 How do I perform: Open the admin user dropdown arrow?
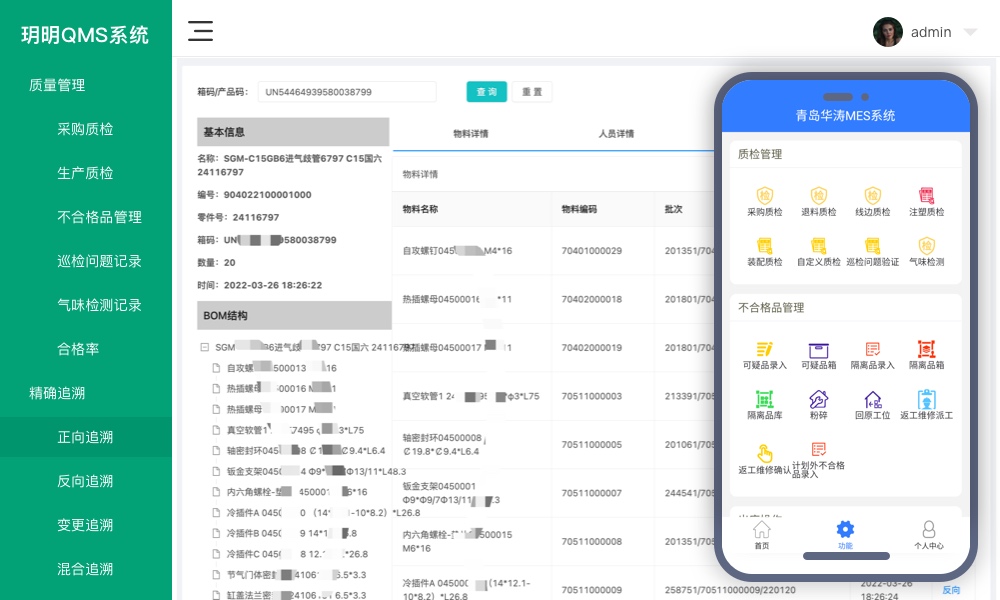coord(969,32)
